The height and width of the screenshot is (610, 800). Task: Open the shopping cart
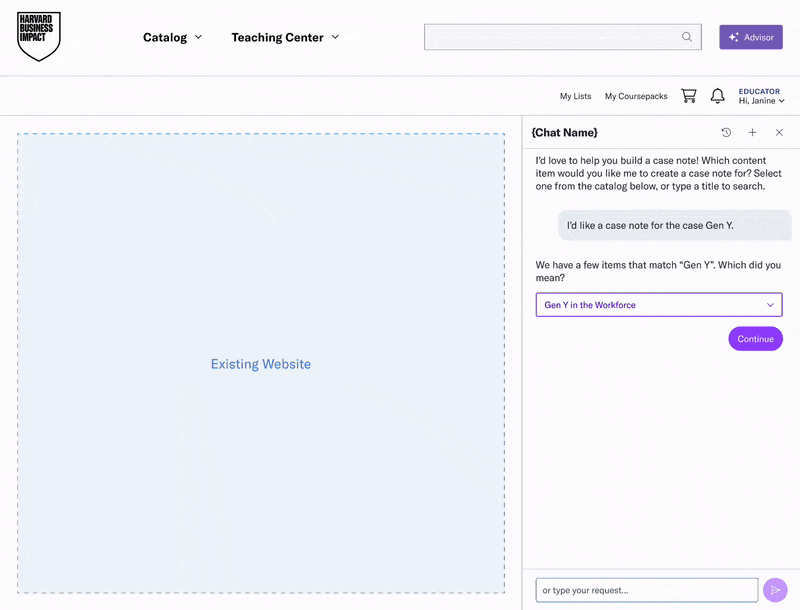coord(689,95)
